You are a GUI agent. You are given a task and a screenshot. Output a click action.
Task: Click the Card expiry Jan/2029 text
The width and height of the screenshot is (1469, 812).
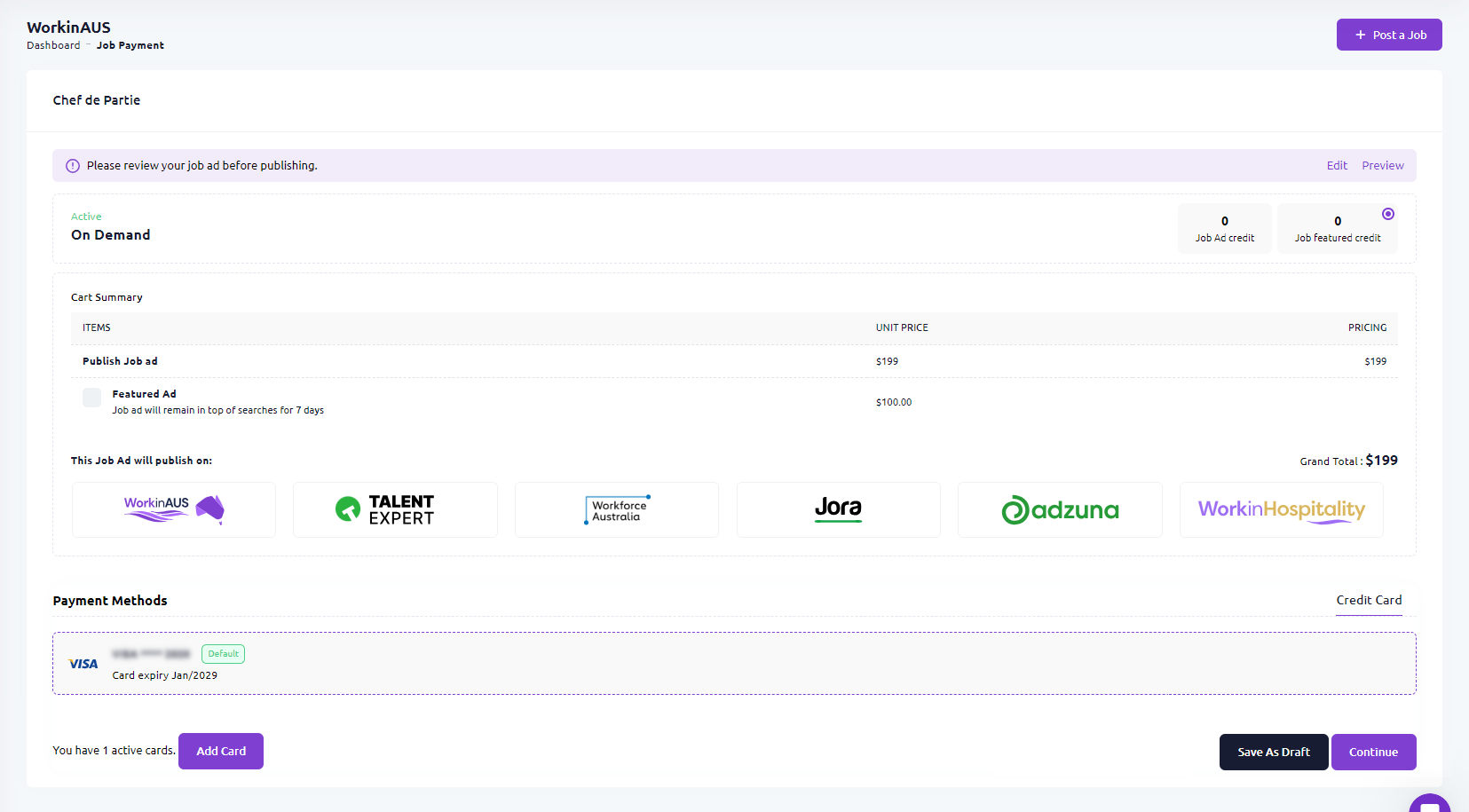[x=164, y=675]
